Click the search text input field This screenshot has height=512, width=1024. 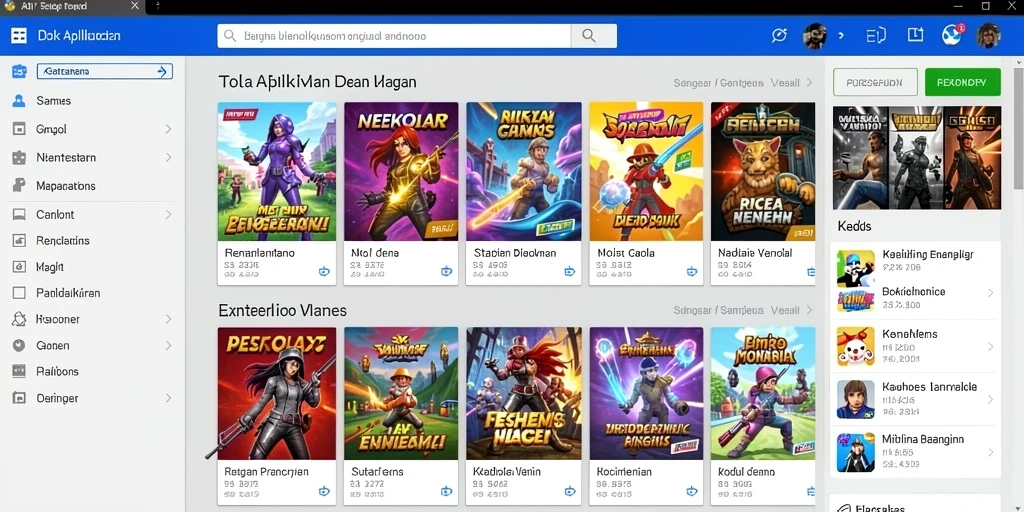394,36
